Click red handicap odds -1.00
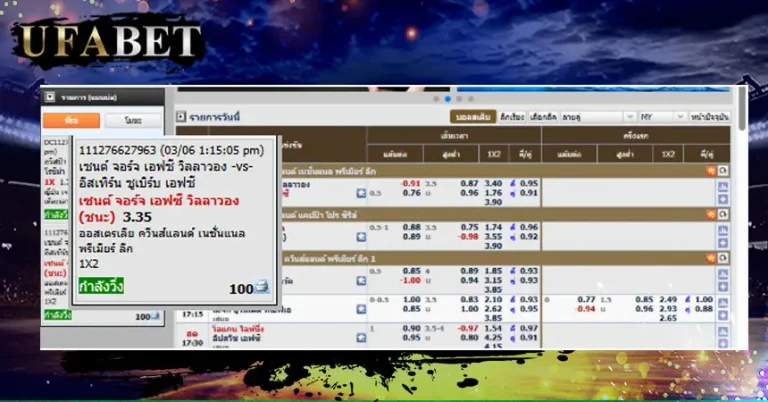Screen dimensions: 768x402 click(410, 281)
